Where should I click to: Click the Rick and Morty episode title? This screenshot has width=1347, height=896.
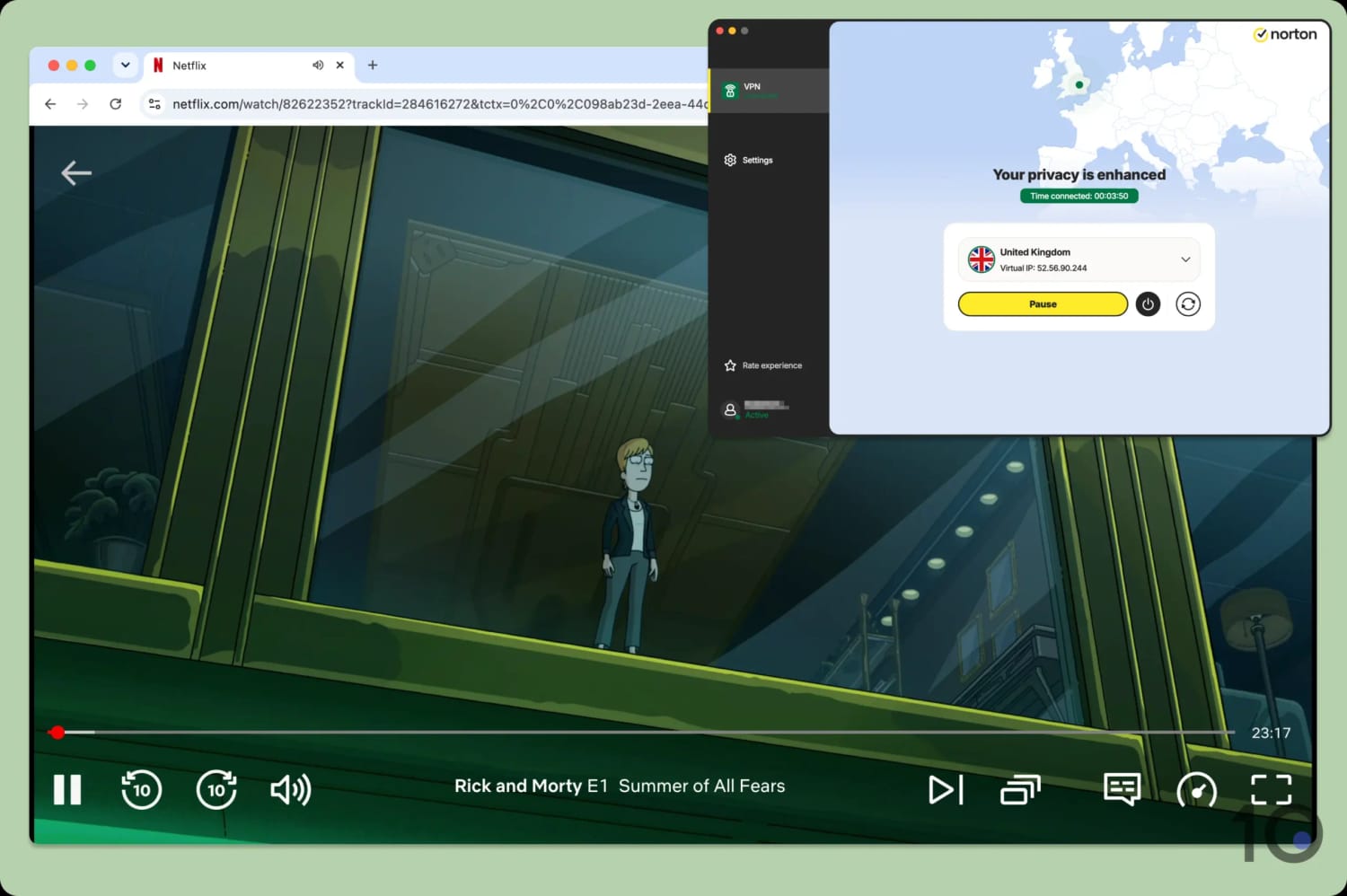[620, 786]
